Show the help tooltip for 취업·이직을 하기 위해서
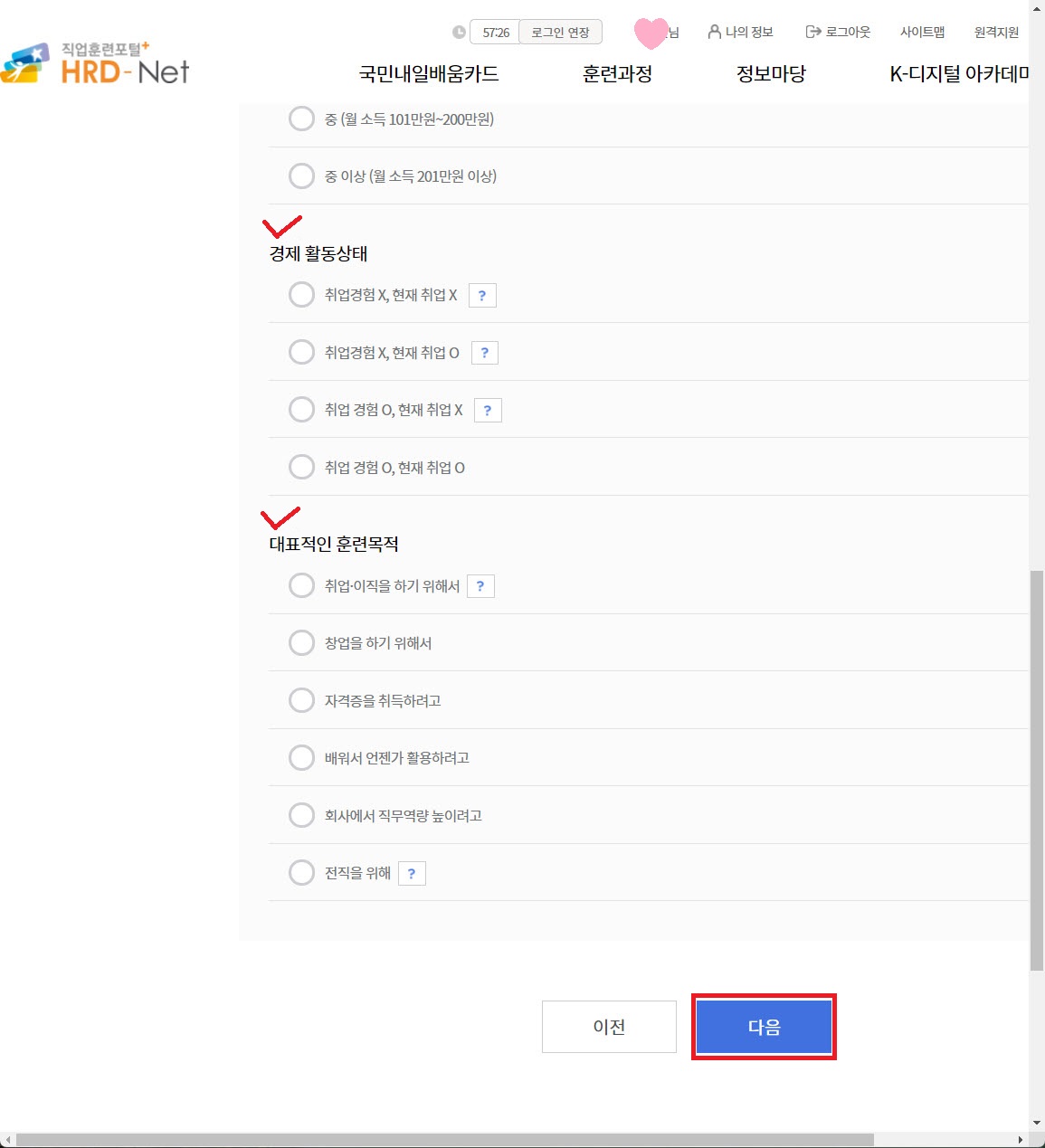 480,586
